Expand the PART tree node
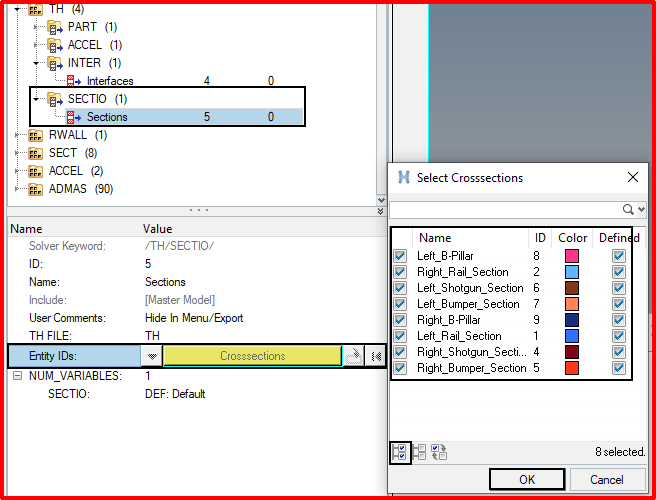 click(x=37, y=27)
